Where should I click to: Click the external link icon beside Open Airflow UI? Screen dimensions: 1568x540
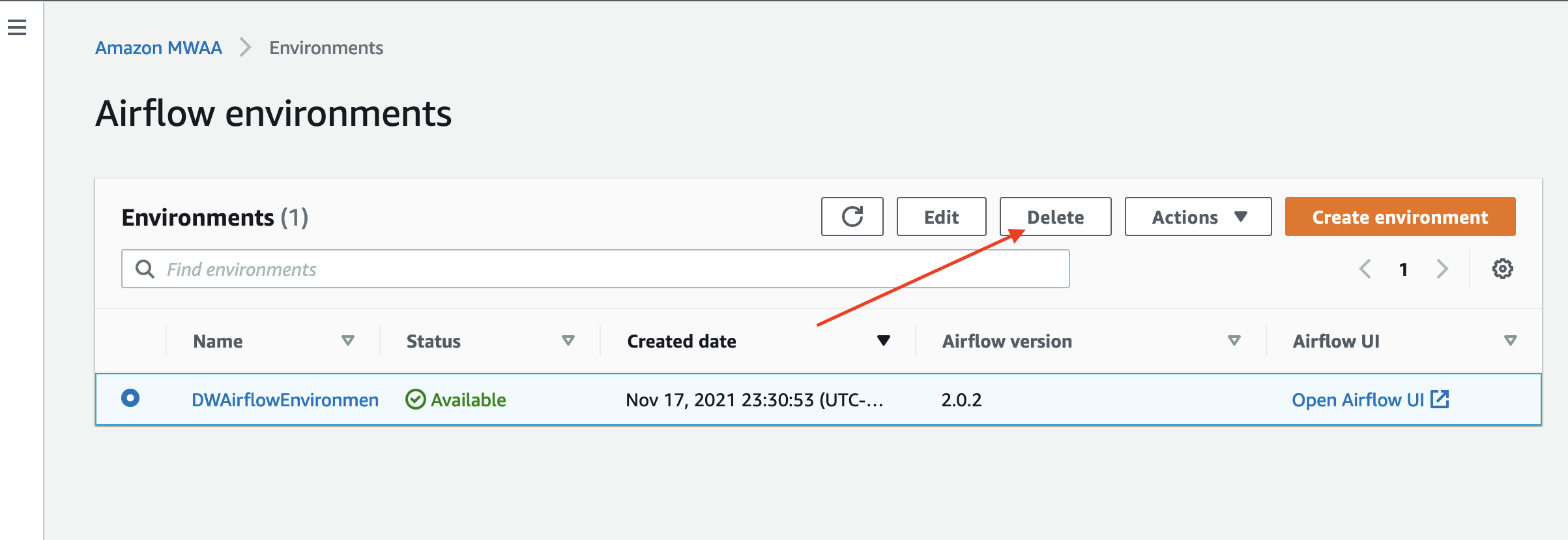click(x=1440, y=399)
